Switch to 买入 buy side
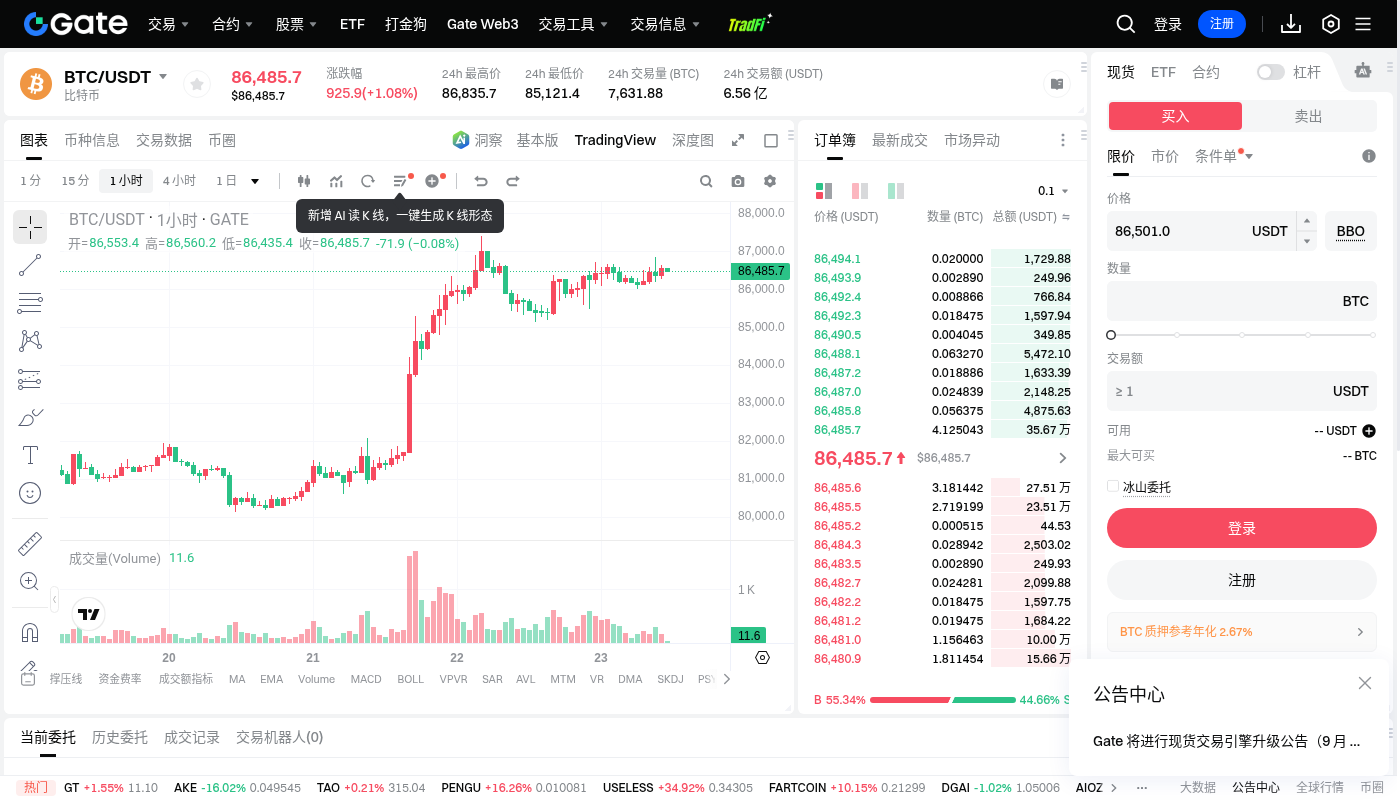The width and height of the screenshot is (1400, 800). pos(1175,116)
